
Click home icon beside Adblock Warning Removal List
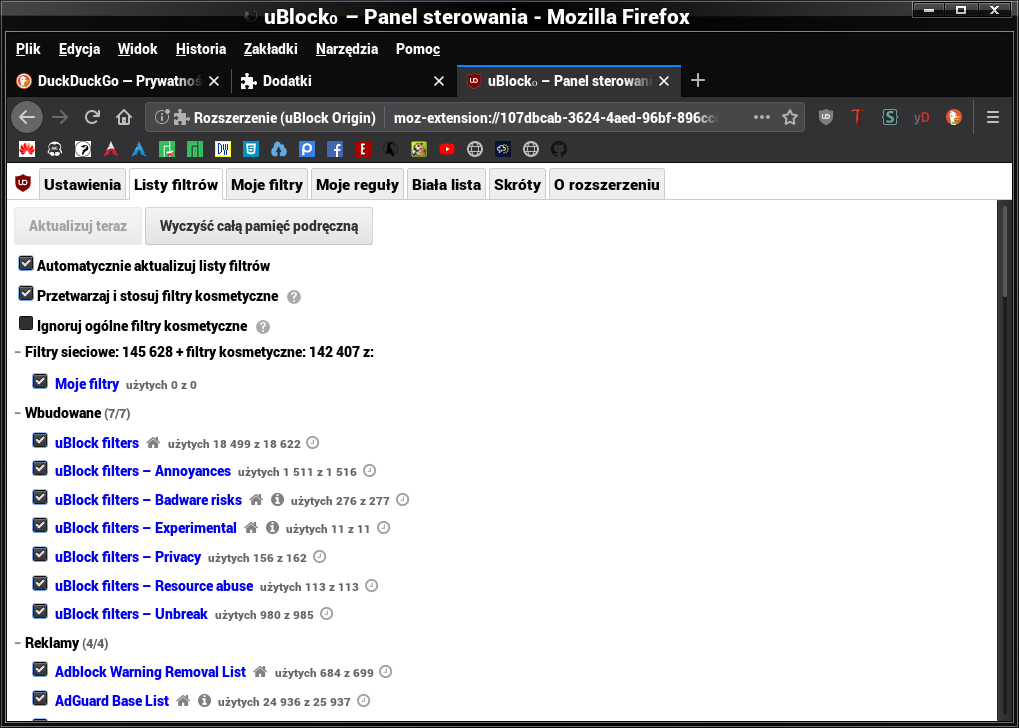[260, 672]
